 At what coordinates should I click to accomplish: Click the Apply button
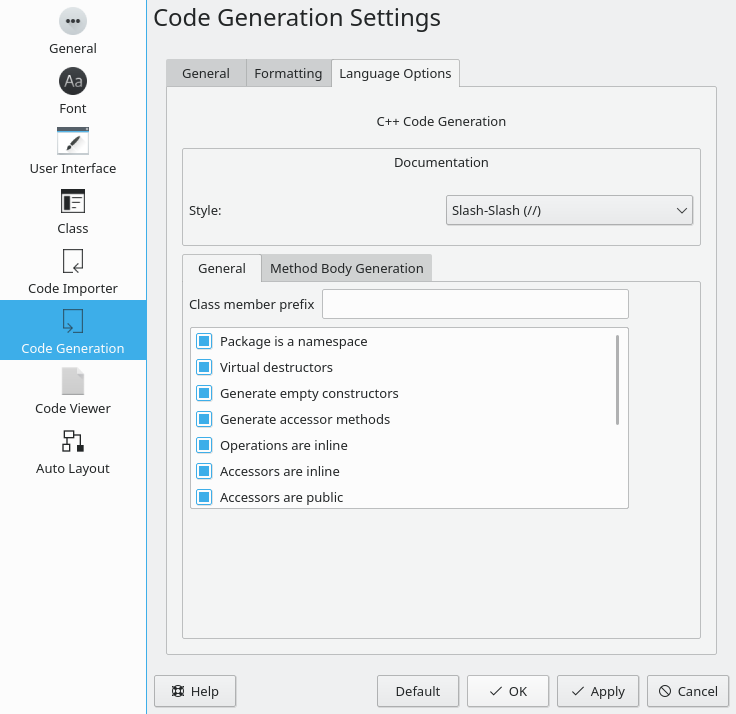[598, 691]
